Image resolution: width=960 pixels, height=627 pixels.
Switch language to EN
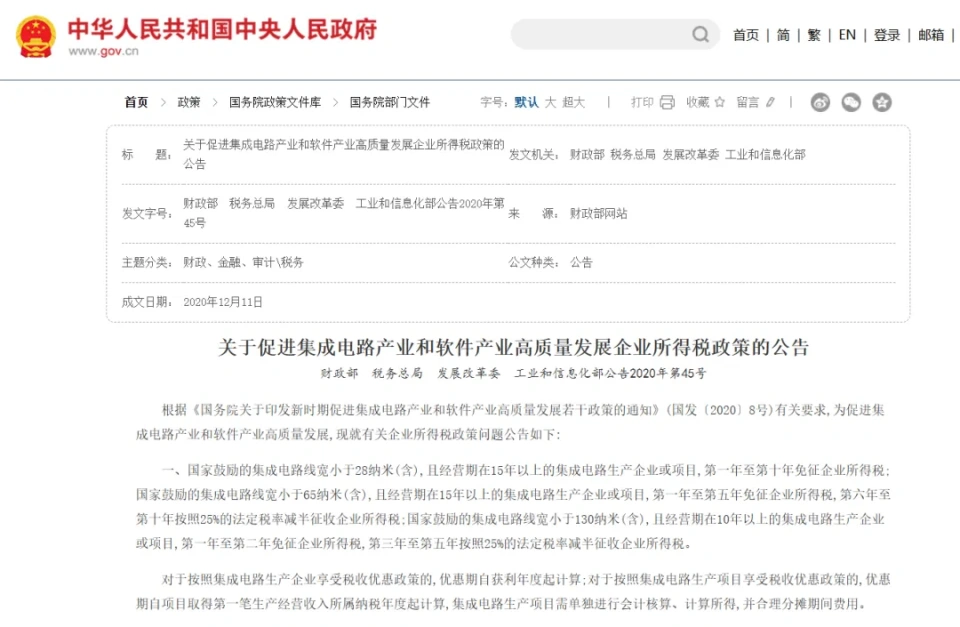click(x=847, y=35)
